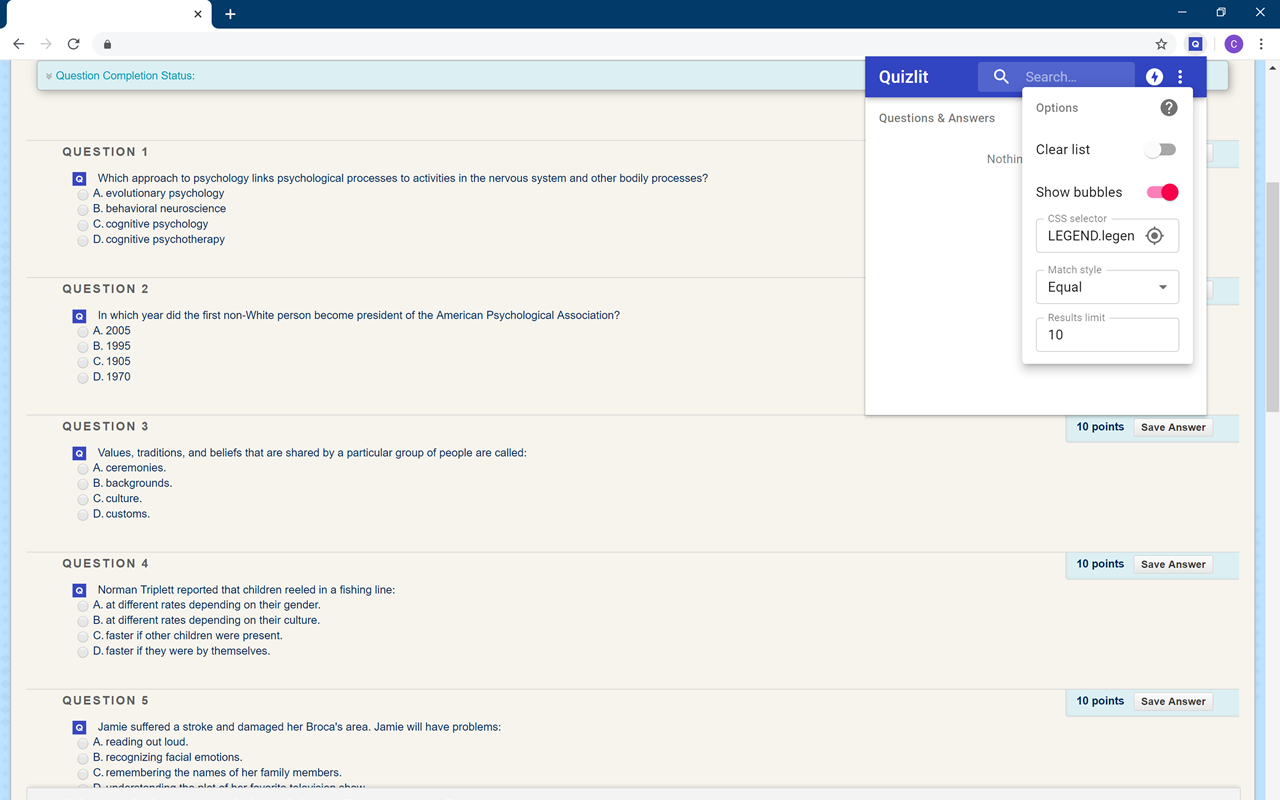Viewport: 1280px width, 800px height.
Task: Open the Match style dropdown
Action: tap(1107, 287)
